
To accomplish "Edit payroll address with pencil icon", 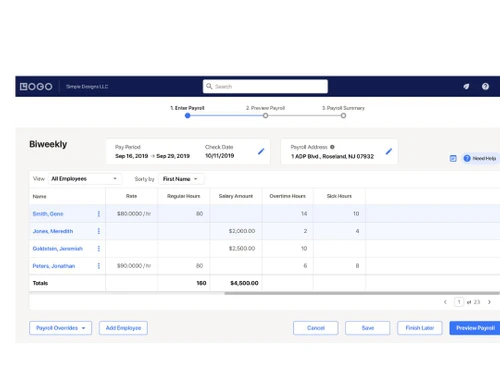I will click(389, 151).
